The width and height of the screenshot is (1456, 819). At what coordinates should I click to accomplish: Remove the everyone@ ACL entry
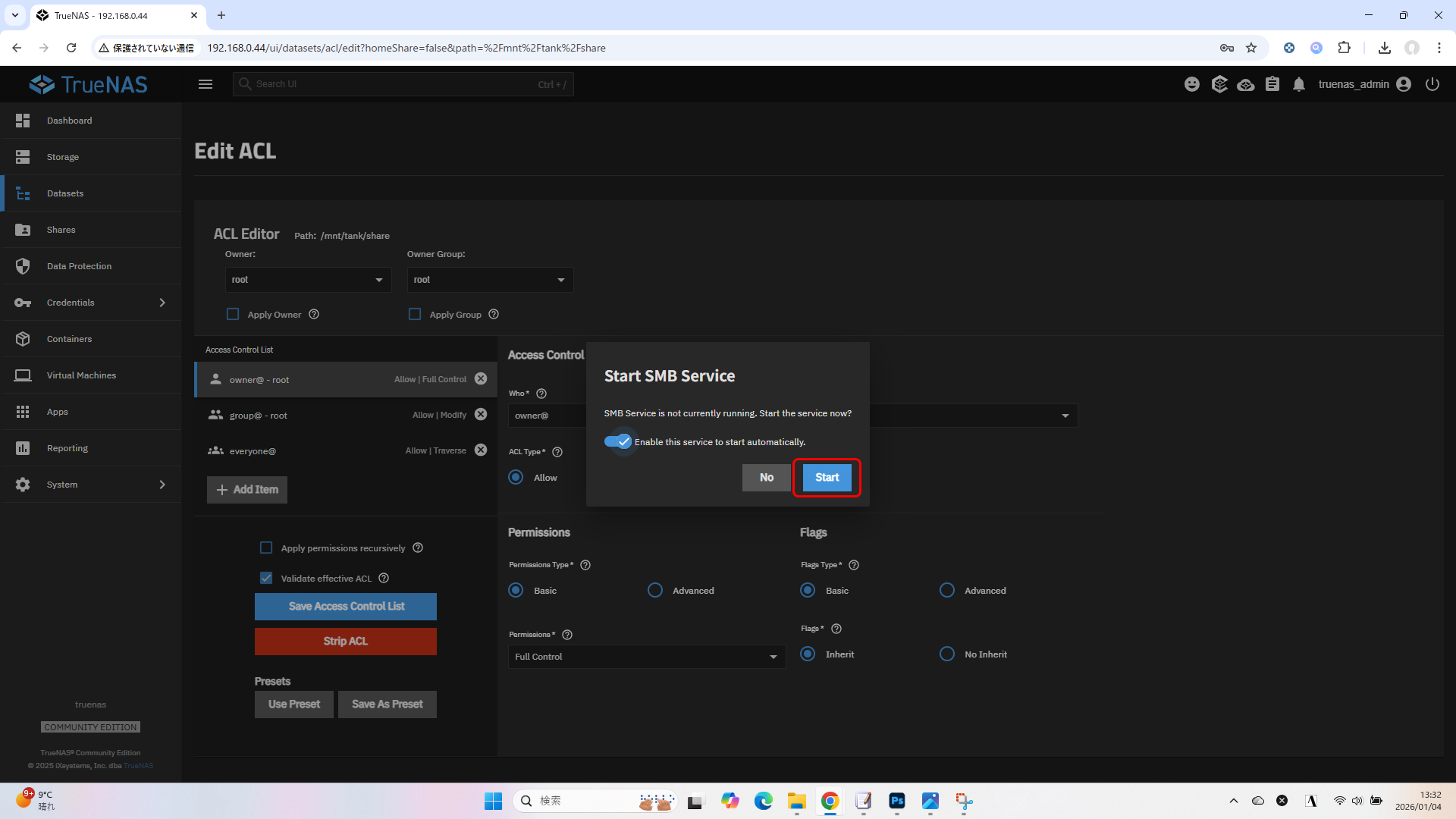[x=481, y=450]
